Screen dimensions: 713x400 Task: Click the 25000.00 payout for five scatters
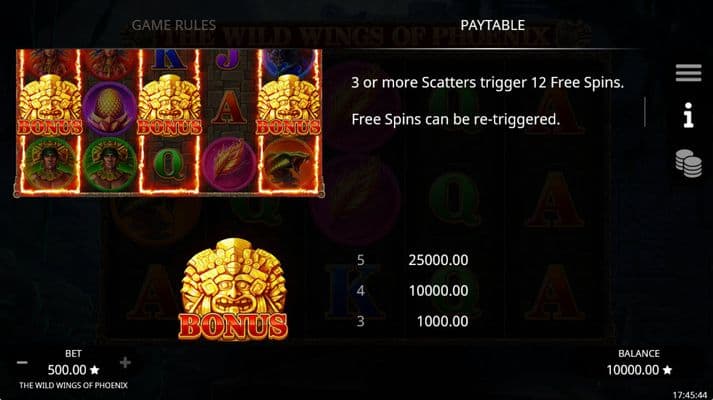(438, 260)
